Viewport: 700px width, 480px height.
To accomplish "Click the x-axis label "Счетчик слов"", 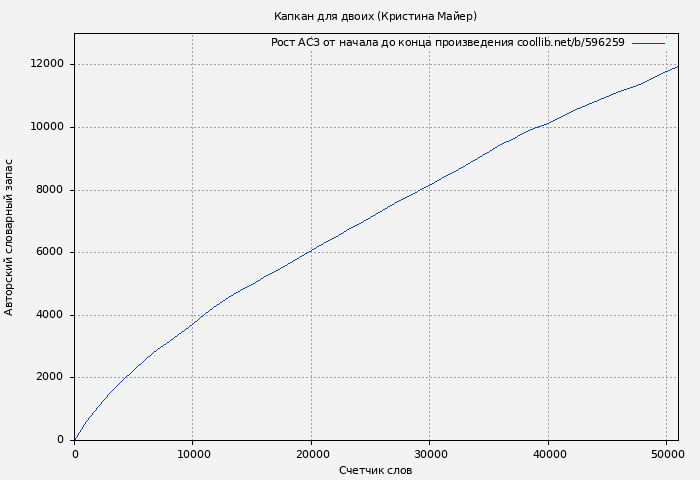I will click(x=375, y=470).
